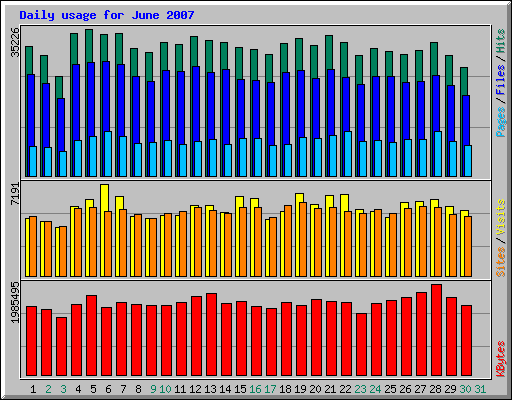Click day label 19 on the x-axis
Viewport: 512px width, 400px height.
coord(300,389)
